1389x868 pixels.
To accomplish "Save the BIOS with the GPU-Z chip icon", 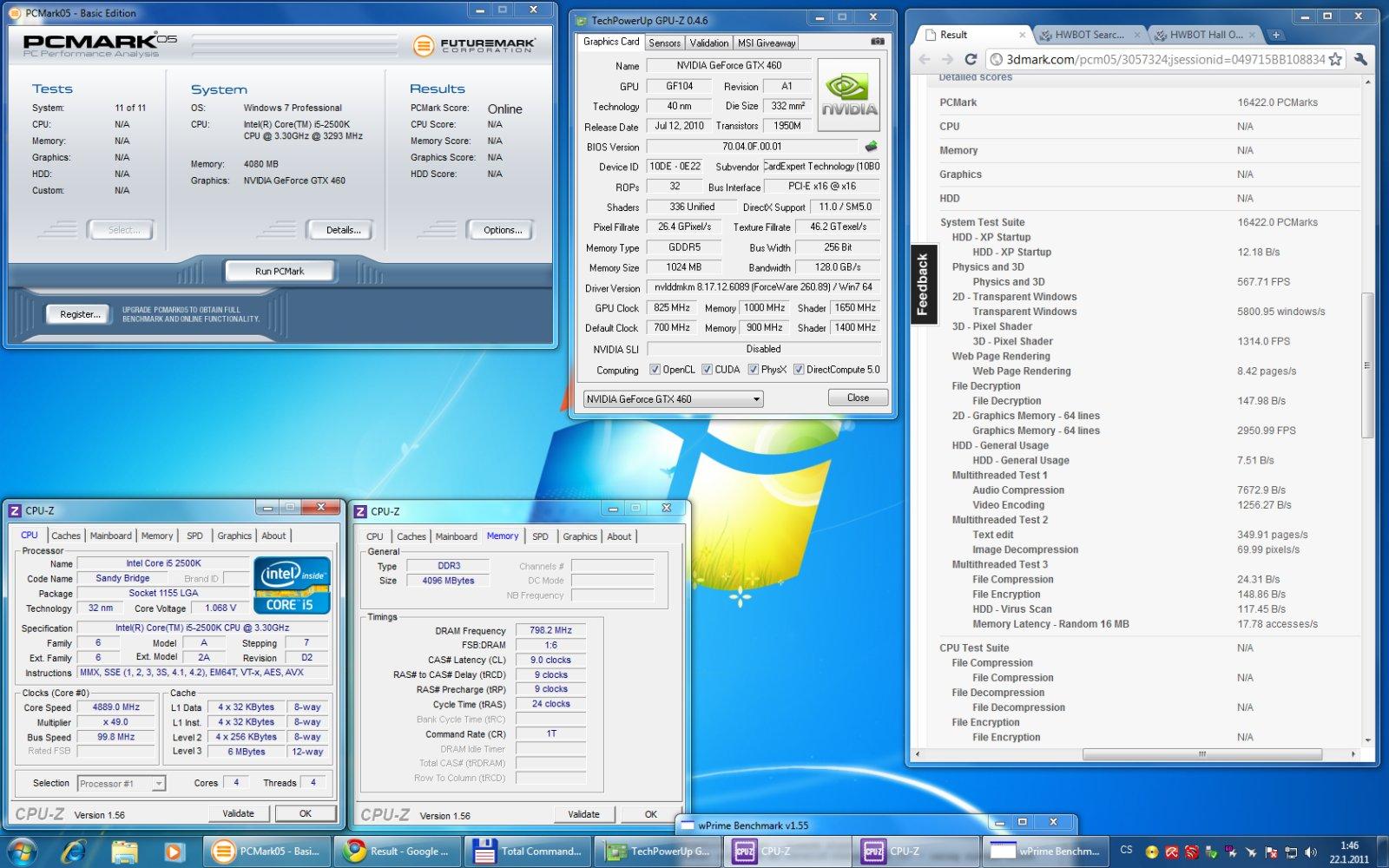I will (871, 146).
